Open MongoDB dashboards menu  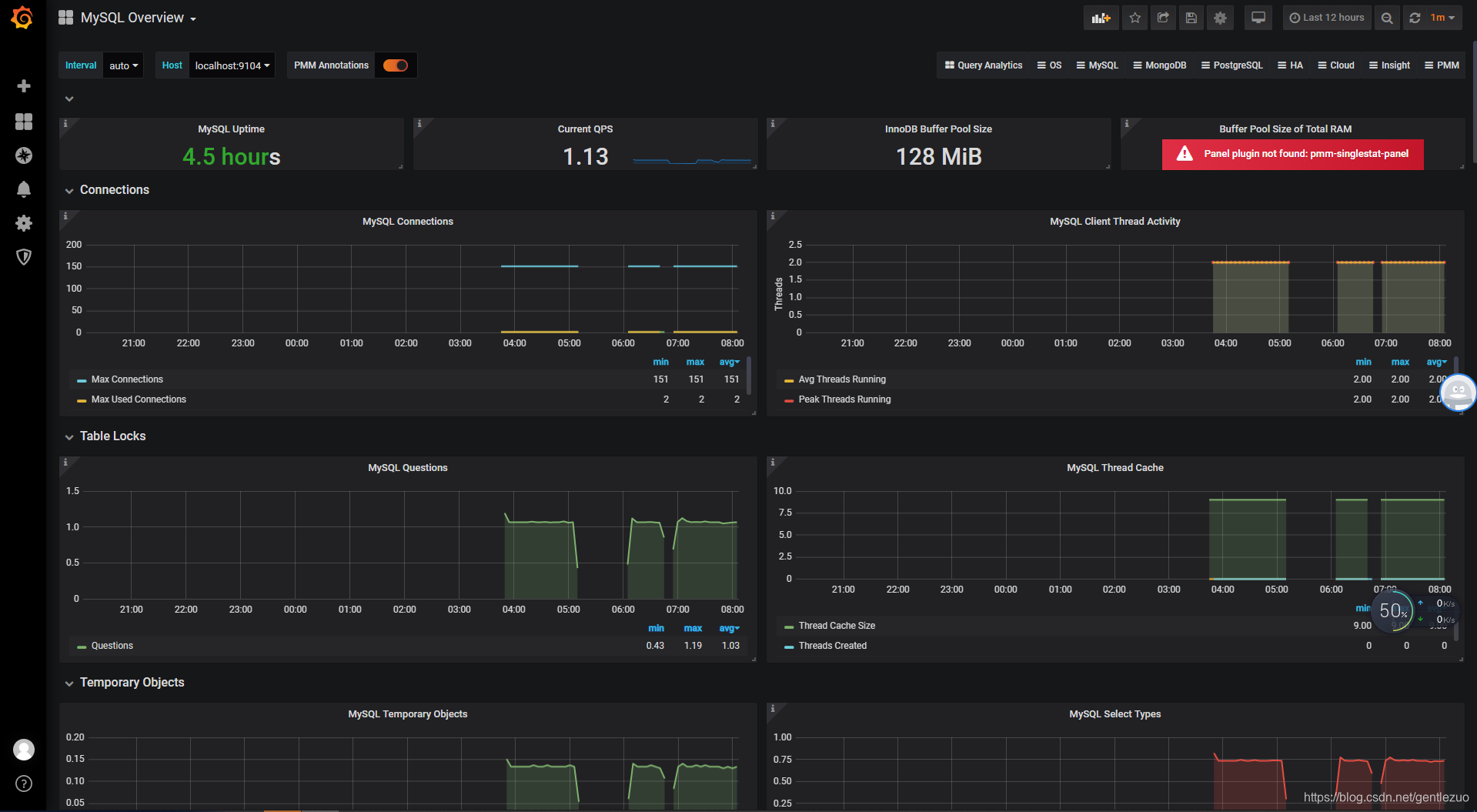(1159, 65)
